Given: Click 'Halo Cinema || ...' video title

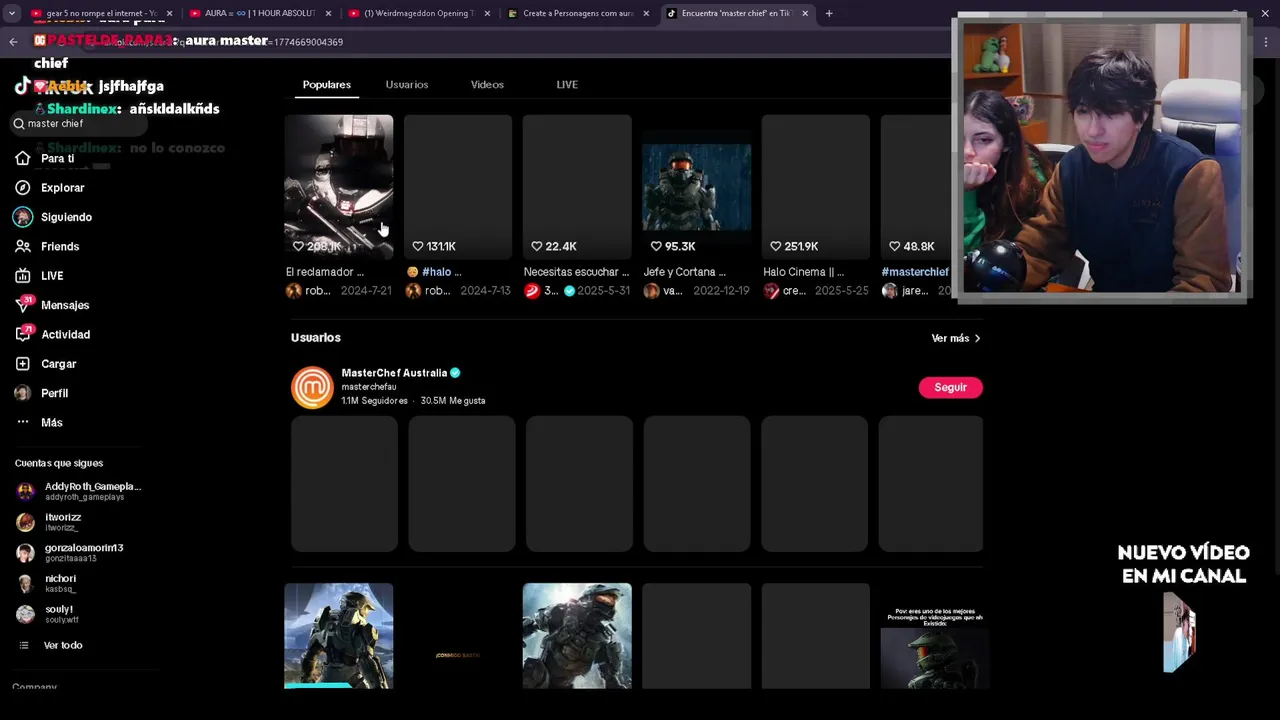Looking at the screenshot, I should [x=804, y=272].
